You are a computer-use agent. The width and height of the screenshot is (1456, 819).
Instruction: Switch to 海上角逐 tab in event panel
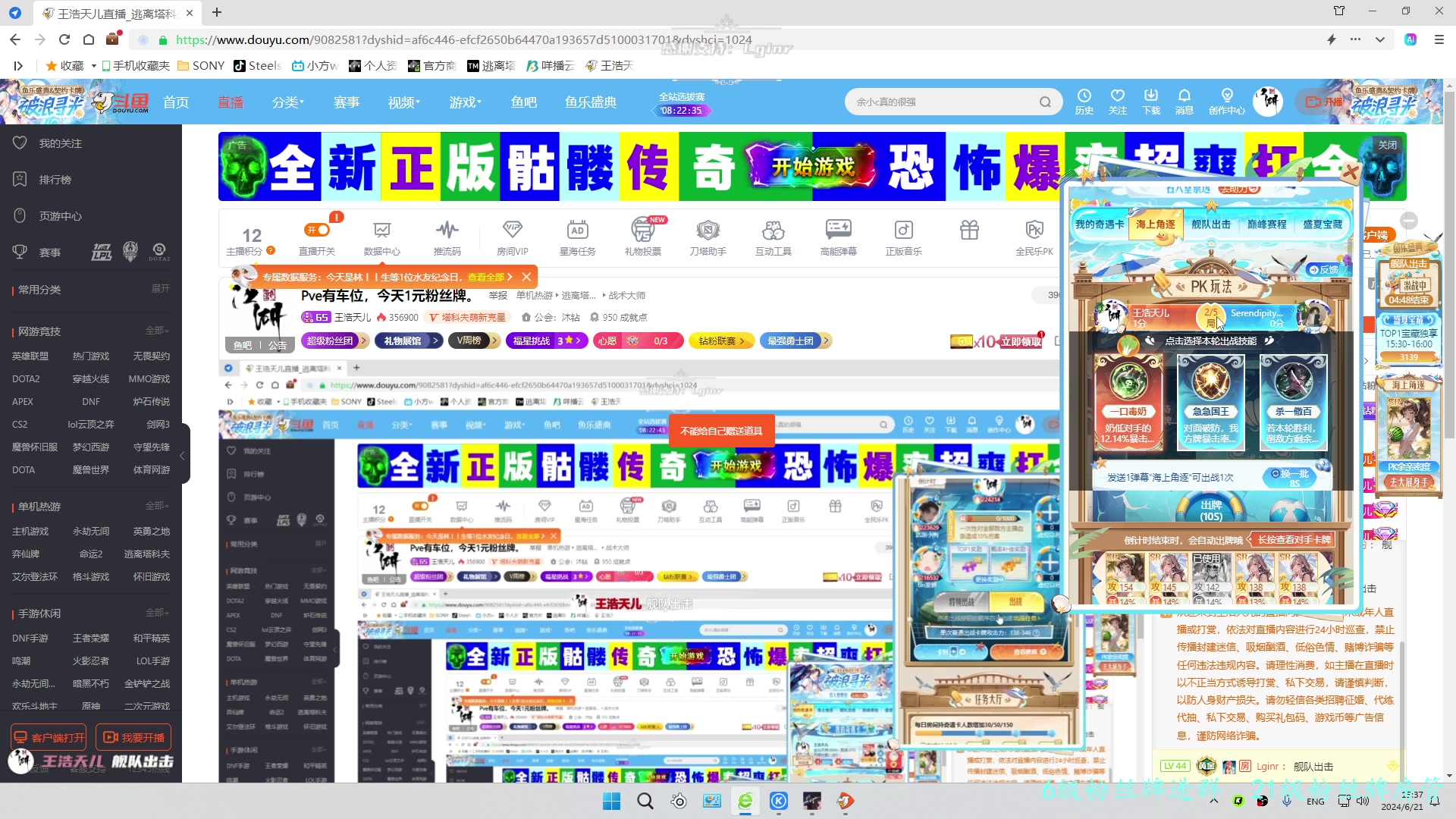(x=1156, y=224)
